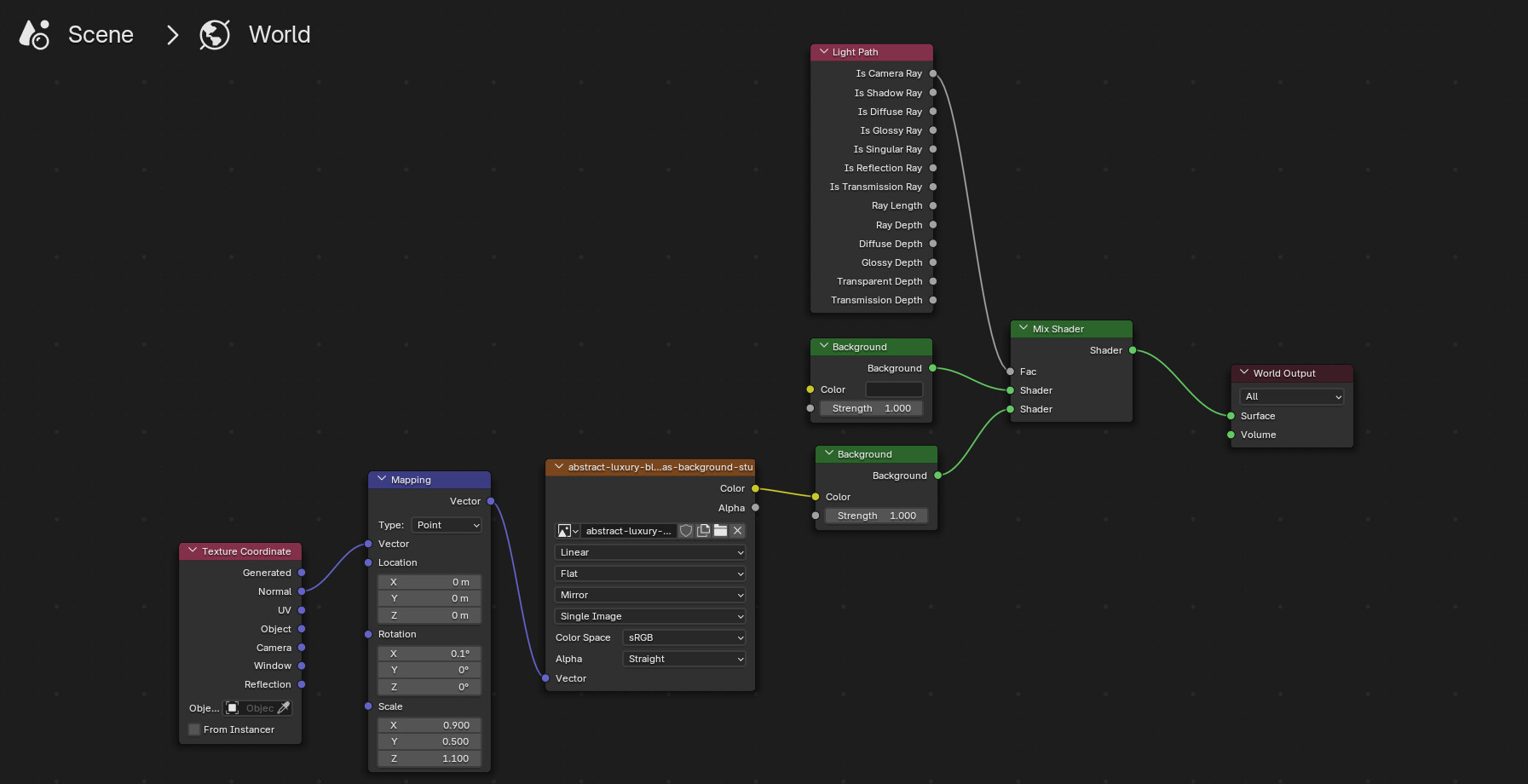
Task: Click the World Output Volume socket
Action: tap(1231, 435)
